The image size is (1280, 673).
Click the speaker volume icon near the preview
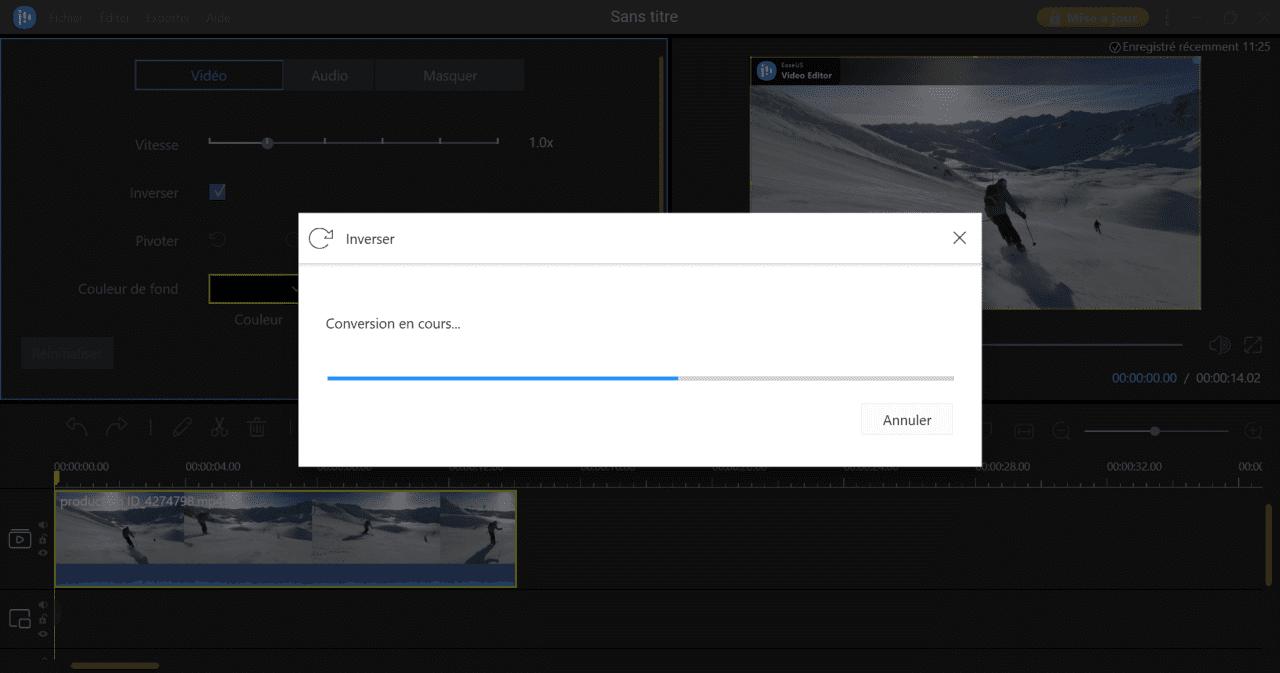(x=1219, y=345)
